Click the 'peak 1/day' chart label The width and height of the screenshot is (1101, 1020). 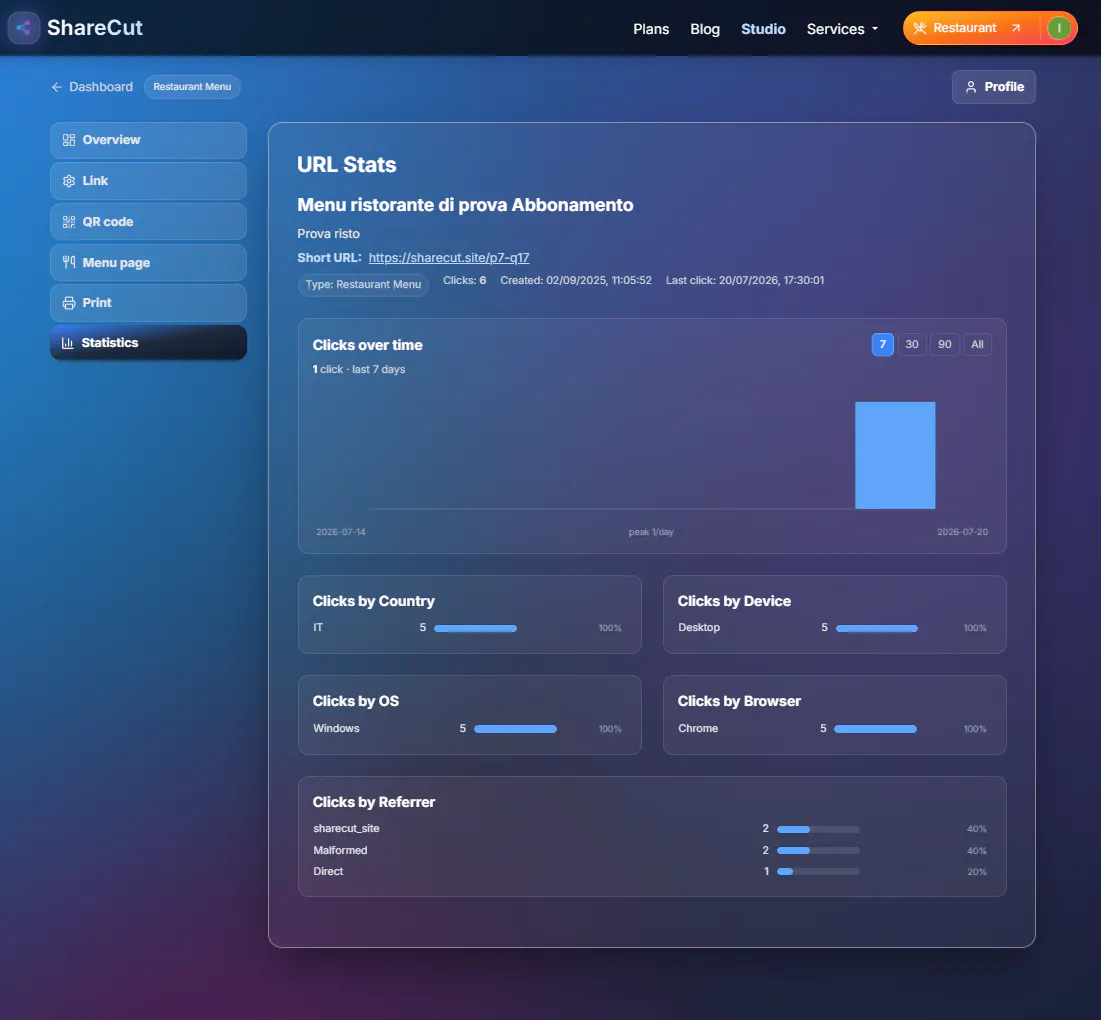pyautogui.click(x=651, y=532)
